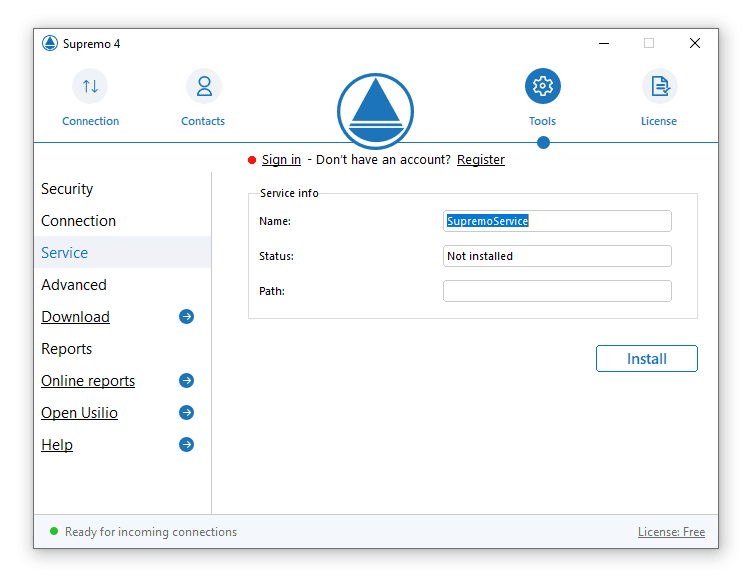Click the Open Usilio link

[79, 413]
